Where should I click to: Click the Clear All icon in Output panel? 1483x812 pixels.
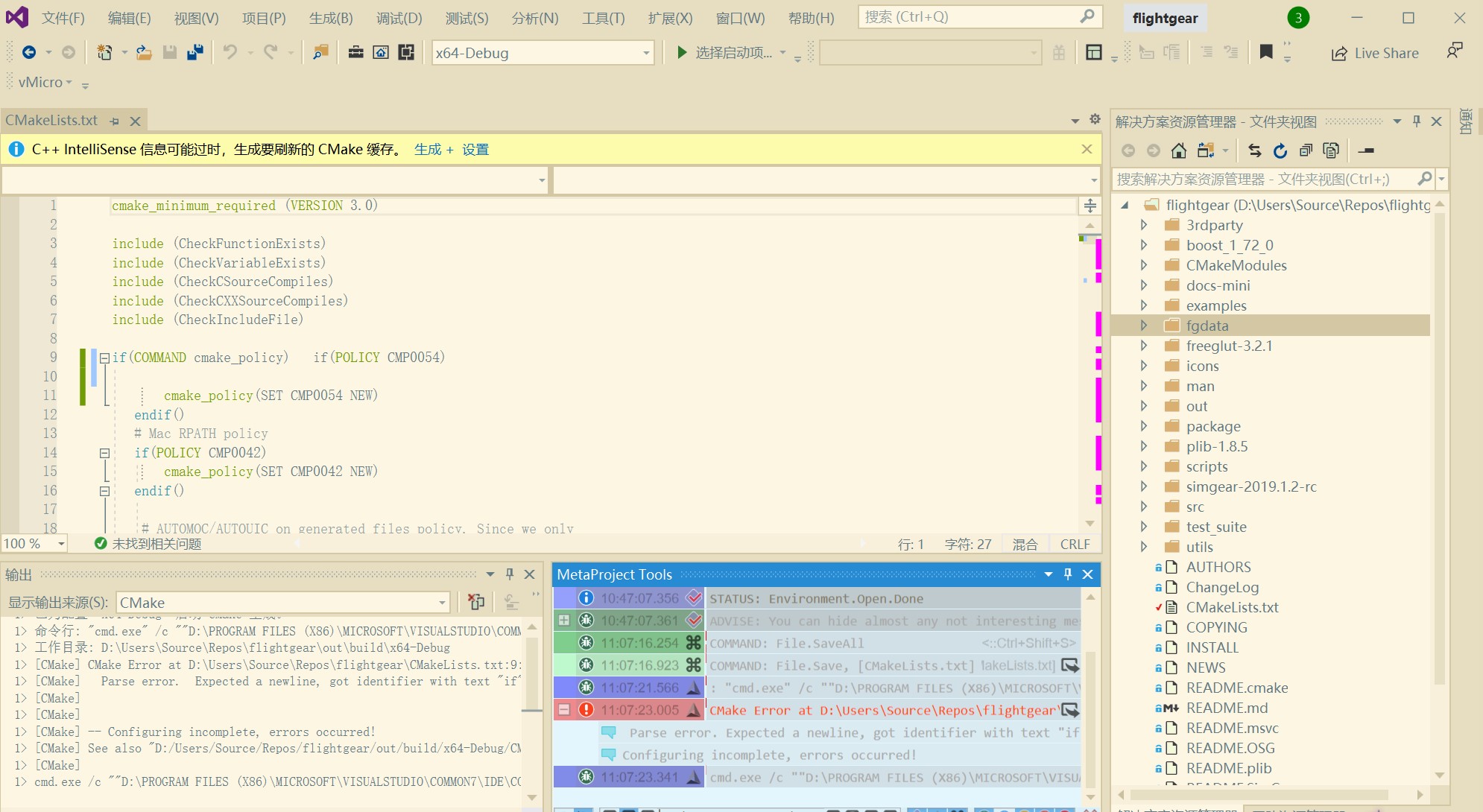(x=476, y=601)
